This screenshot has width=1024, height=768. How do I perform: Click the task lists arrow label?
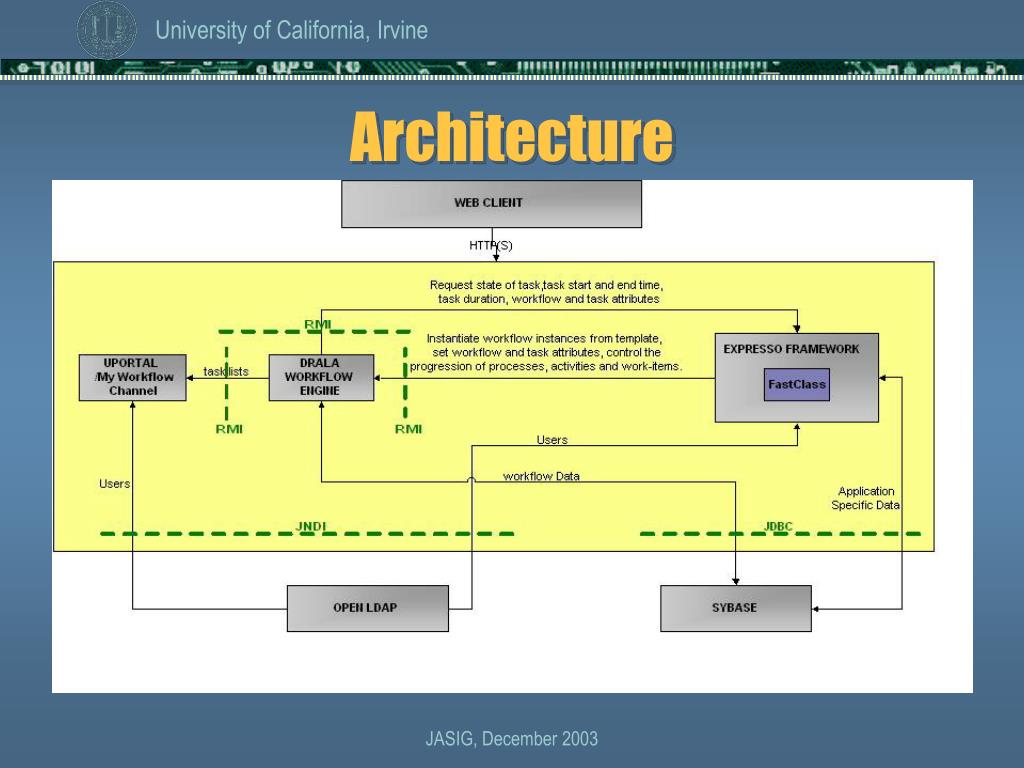tap(226, 372)
